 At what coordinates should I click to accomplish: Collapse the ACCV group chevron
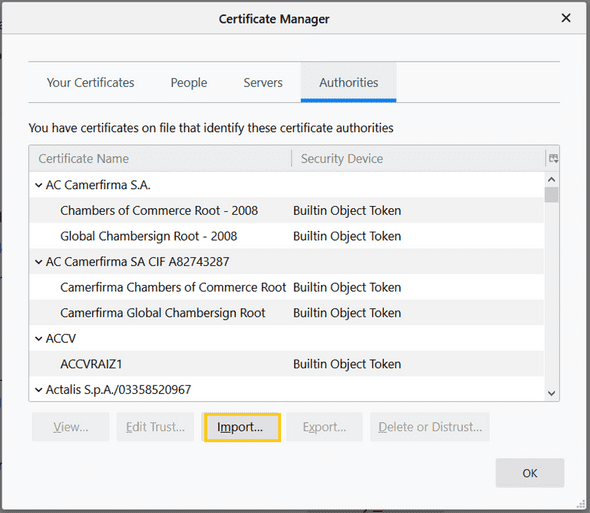tap(38, 339)
